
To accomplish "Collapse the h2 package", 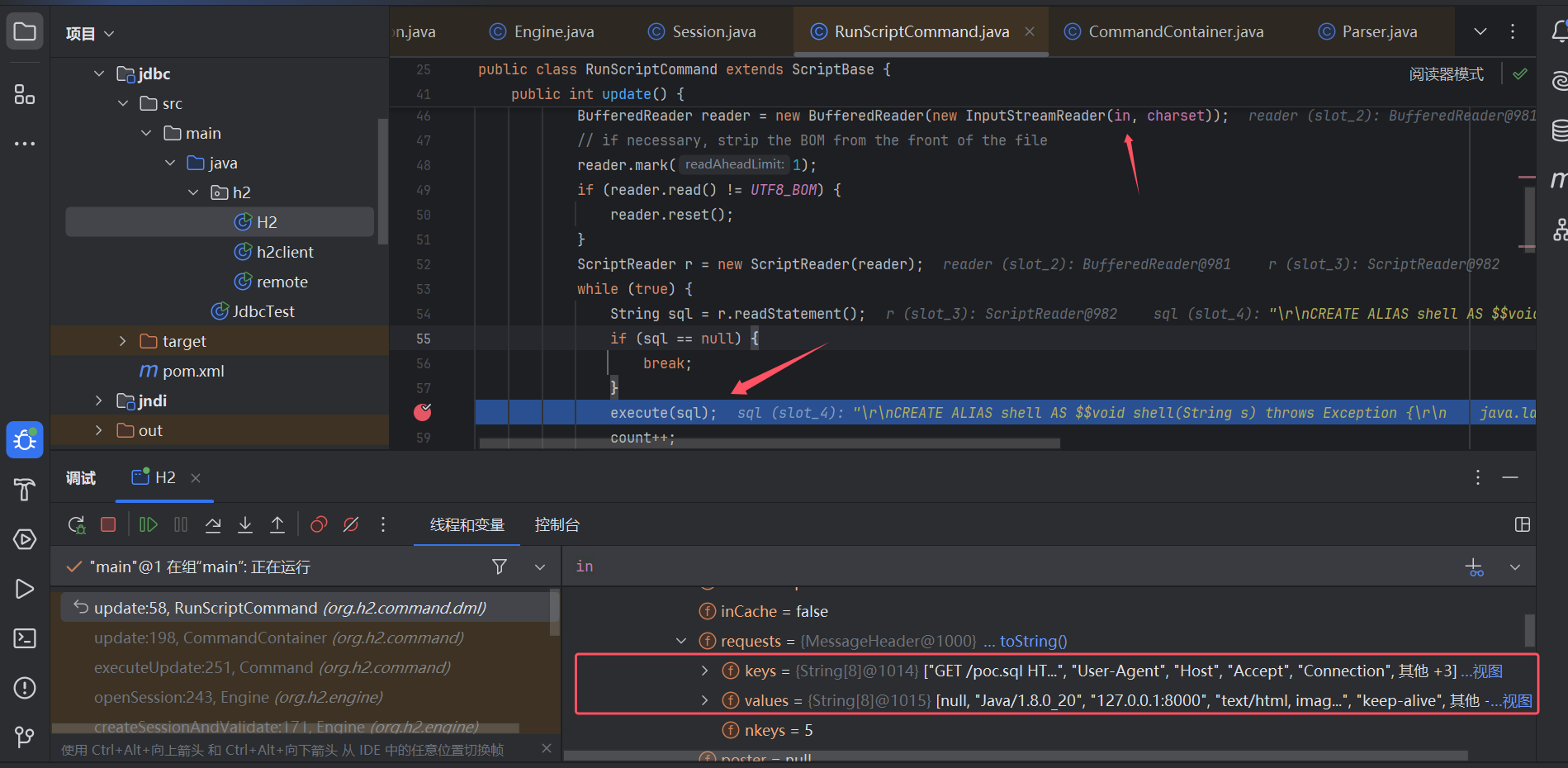I will click(x=193, y=192).
